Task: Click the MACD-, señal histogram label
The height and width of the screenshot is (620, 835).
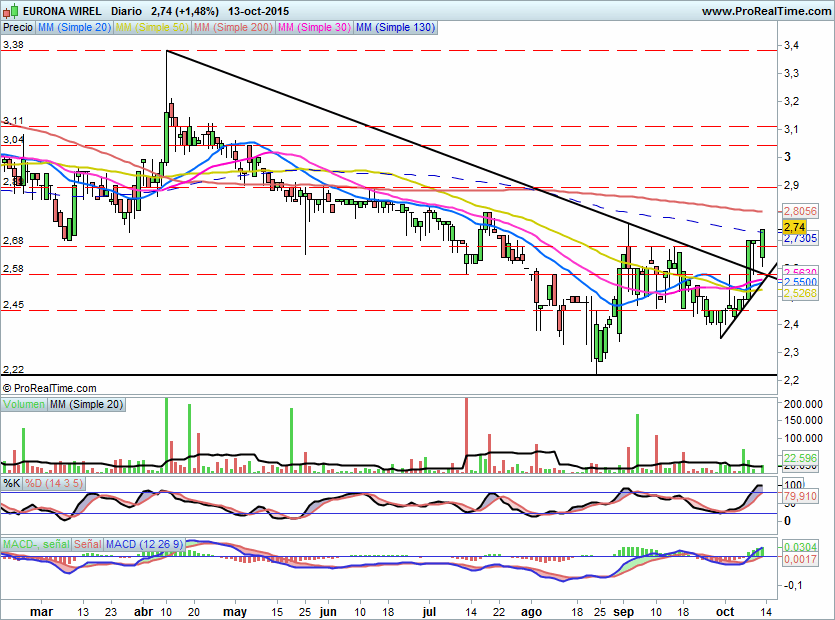Action: (36, 544)
